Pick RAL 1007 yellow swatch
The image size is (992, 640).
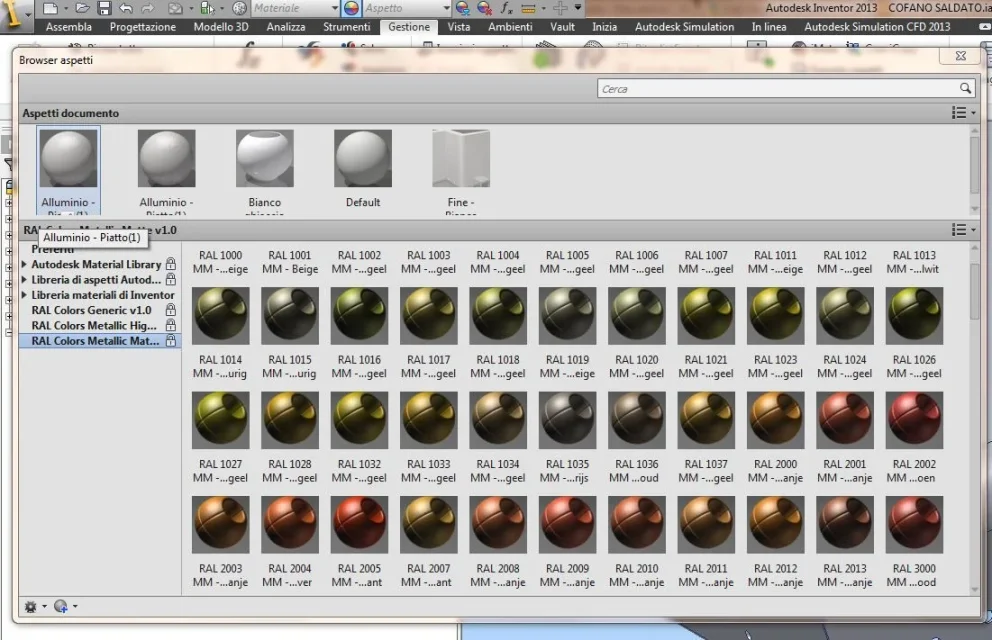(x=706, y=316)
